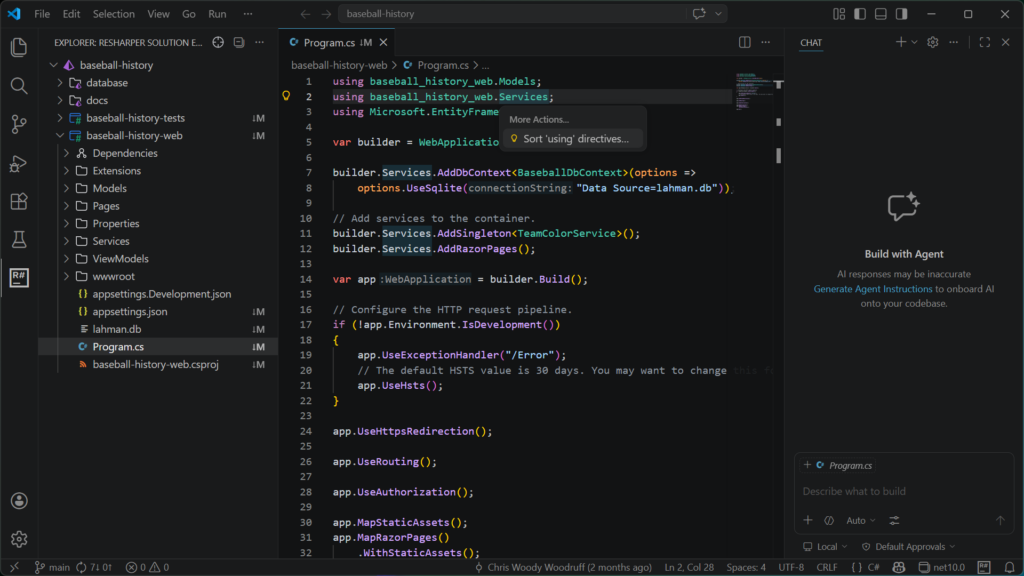Split the editor to the right
The width and height of the screenshot is (1024, 576).
745,42
